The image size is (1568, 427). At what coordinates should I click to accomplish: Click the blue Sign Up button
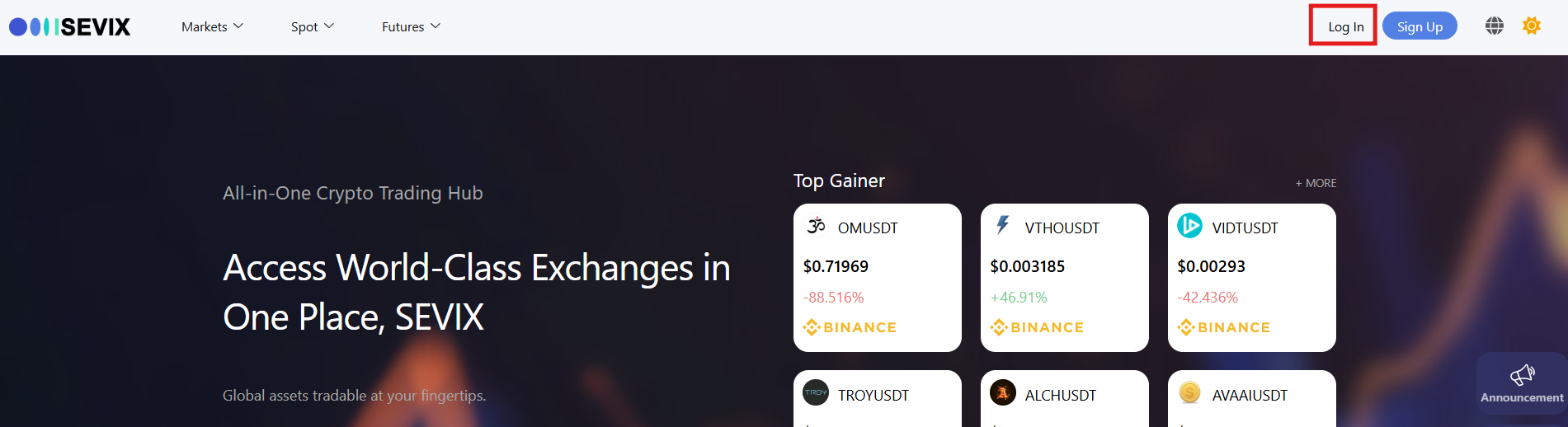pos(1420,27)
